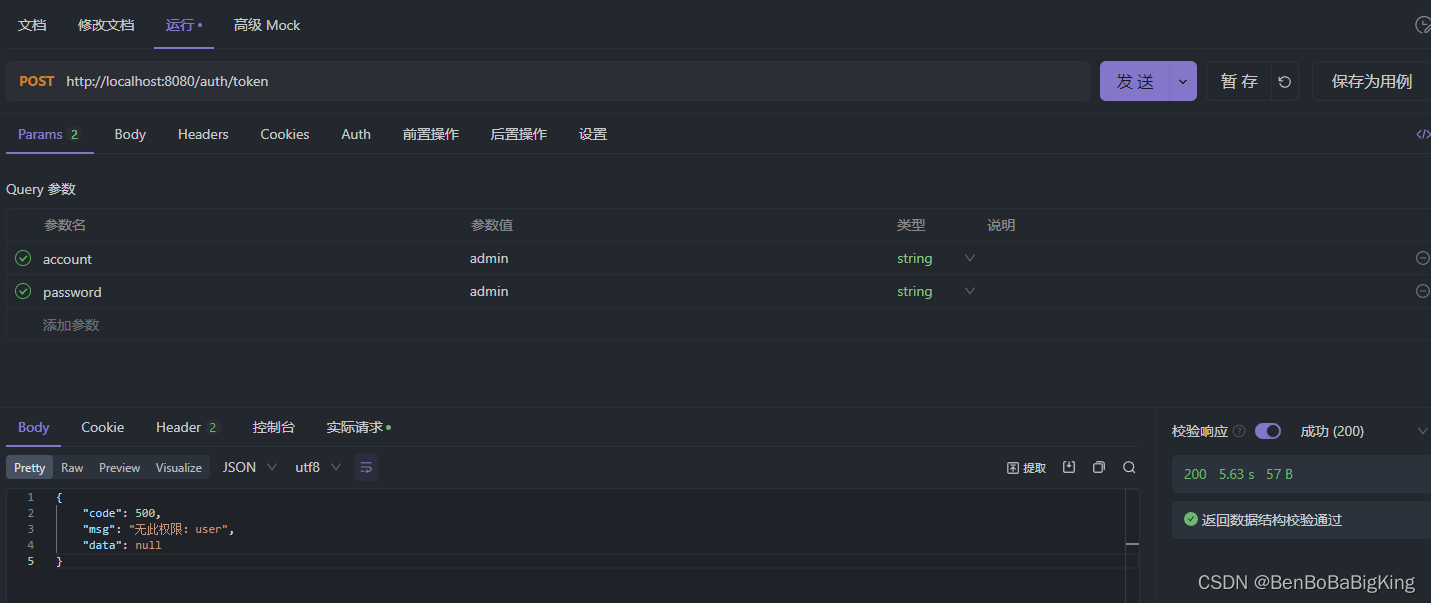This screenshot has height=603, width=1431.
Task: Copy the response body using copy icon
Action: pos(1098,467)
